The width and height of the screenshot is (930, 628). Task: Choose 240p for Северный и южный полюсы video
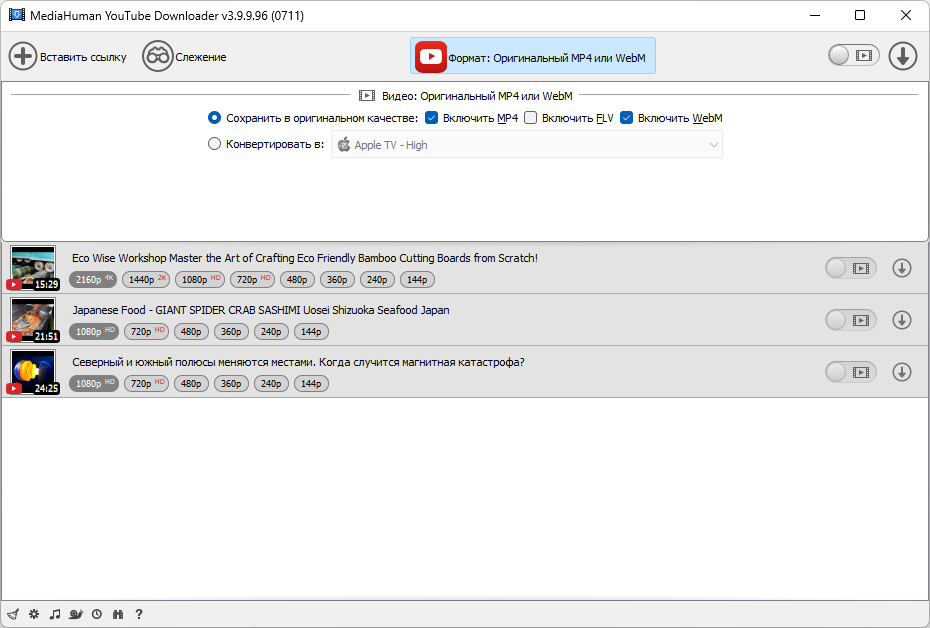click(271, 384)
